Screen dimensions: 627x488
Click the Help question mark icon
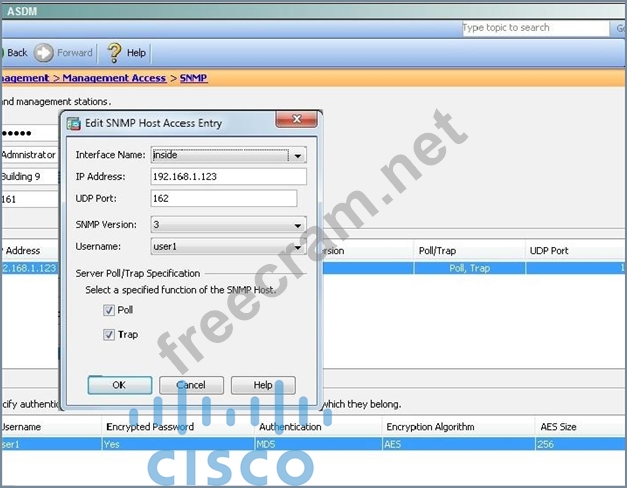coord(114,53)
